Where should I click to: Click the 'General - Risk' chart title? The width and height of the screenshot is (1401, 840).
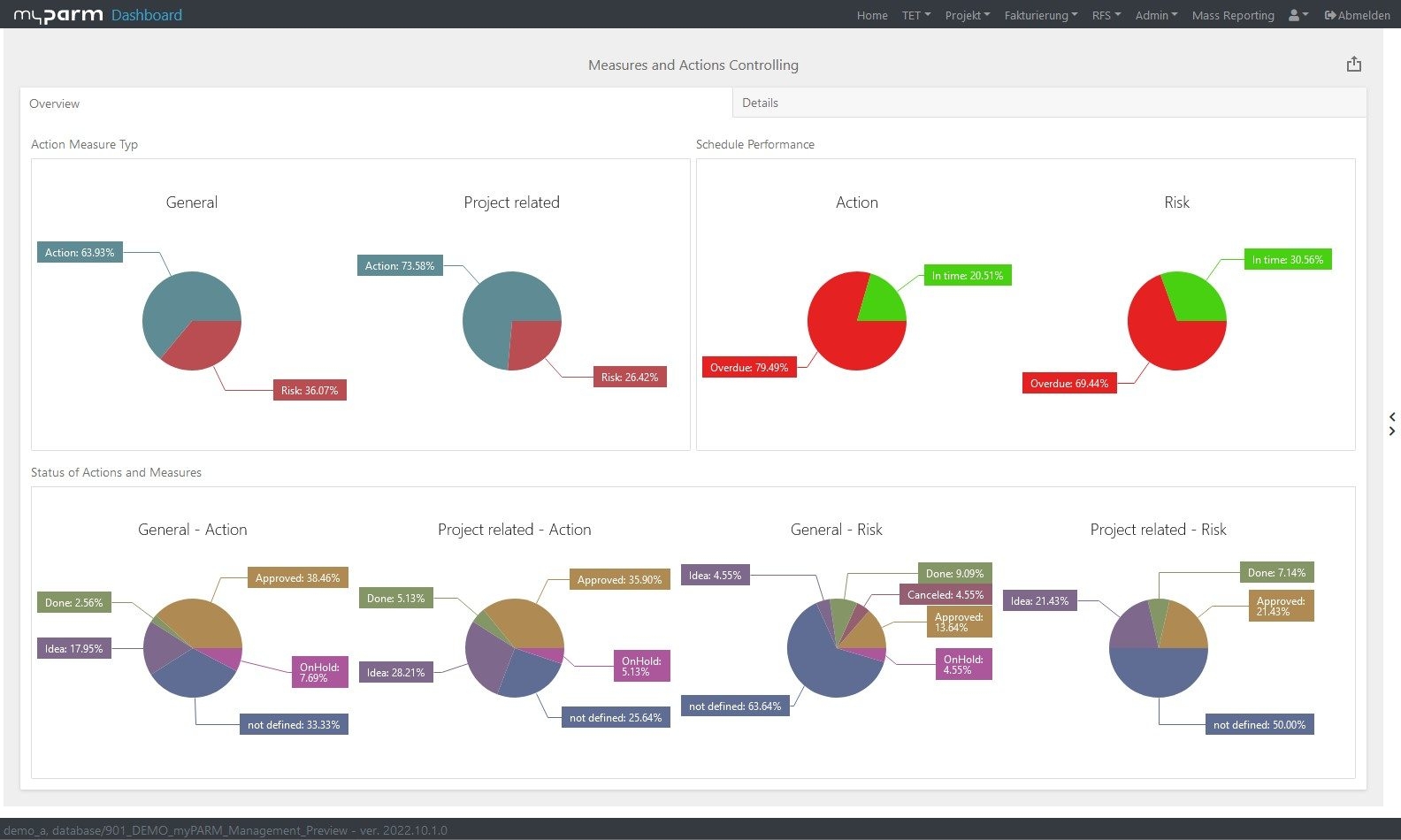click(x=836, y=529)
